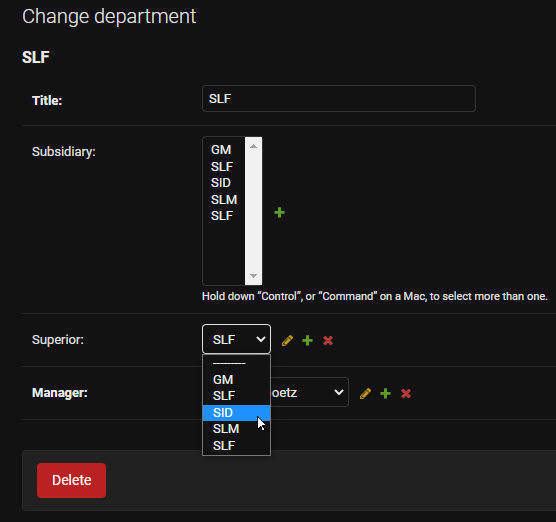
Task: Choose SLM in the Superior dropdown list
Action: click(236, 429)
